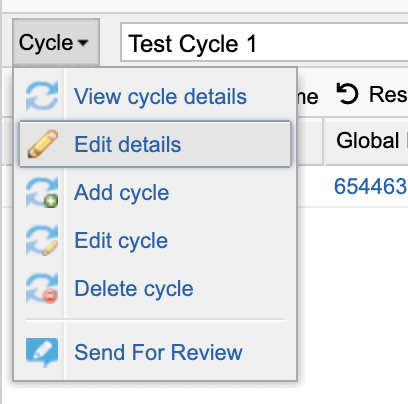The height and width of the screenshot is (404, 408).
Task: Click the Res button text next to arrow
Action: coord(388,94)
